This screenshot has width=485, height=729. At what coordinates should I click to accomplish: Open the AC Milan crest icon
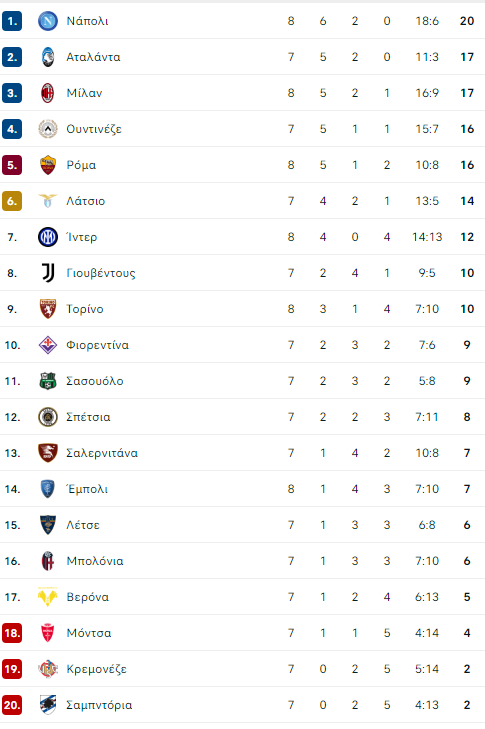(47, 93)
